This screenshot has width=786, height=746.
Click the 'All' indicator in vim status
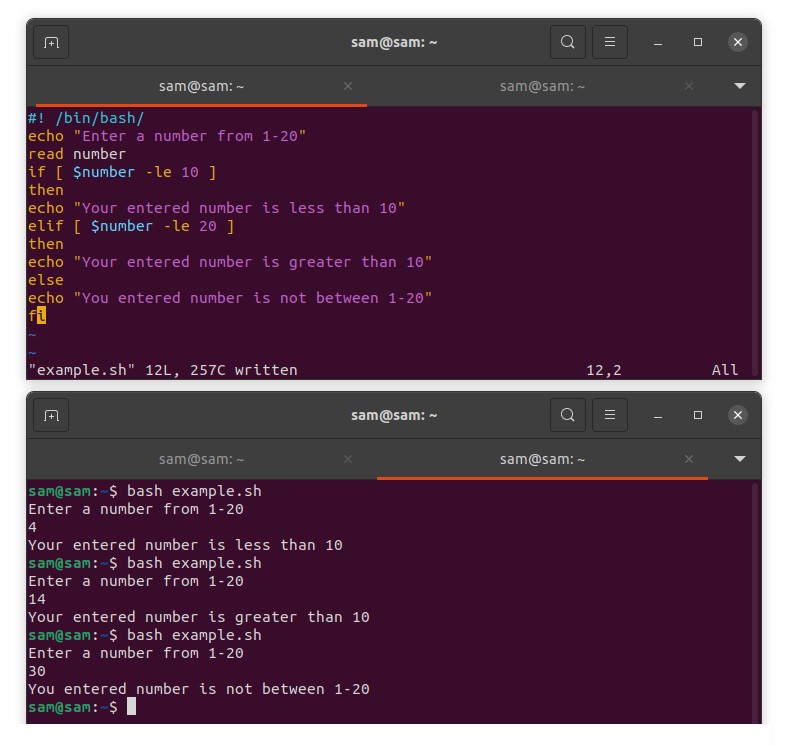coord(725,370)
